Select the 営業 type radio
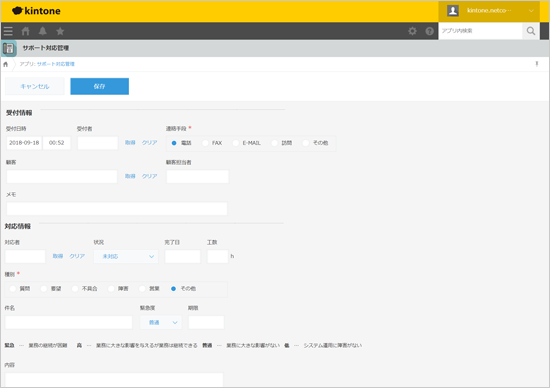 [x=142, y=289]
